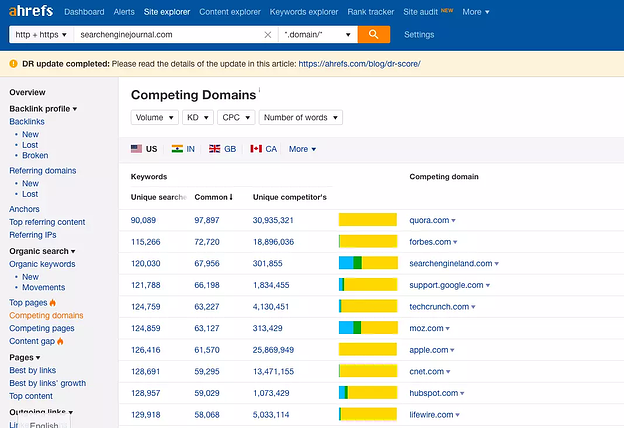Open Keywords explorer

coord(304,12)
